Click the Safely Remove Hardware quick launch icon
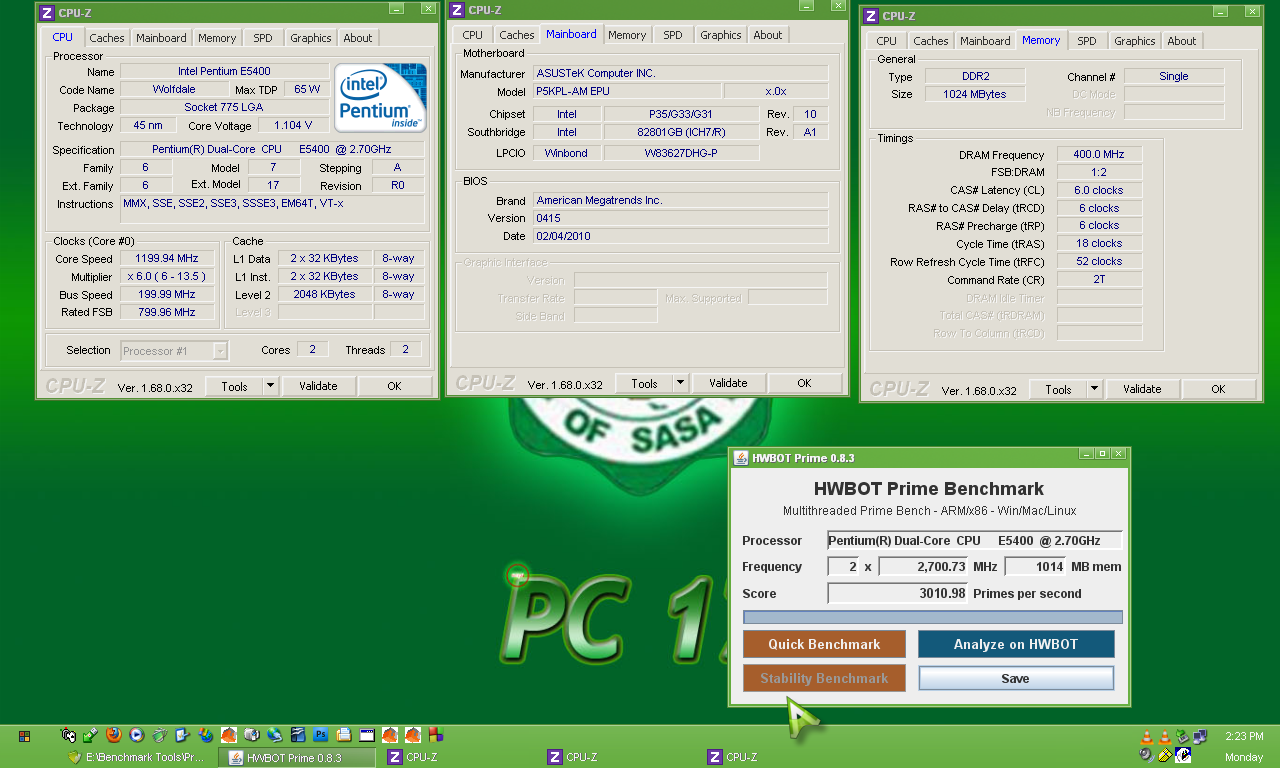Screen dimensions: 1280x768 (90, 735)
